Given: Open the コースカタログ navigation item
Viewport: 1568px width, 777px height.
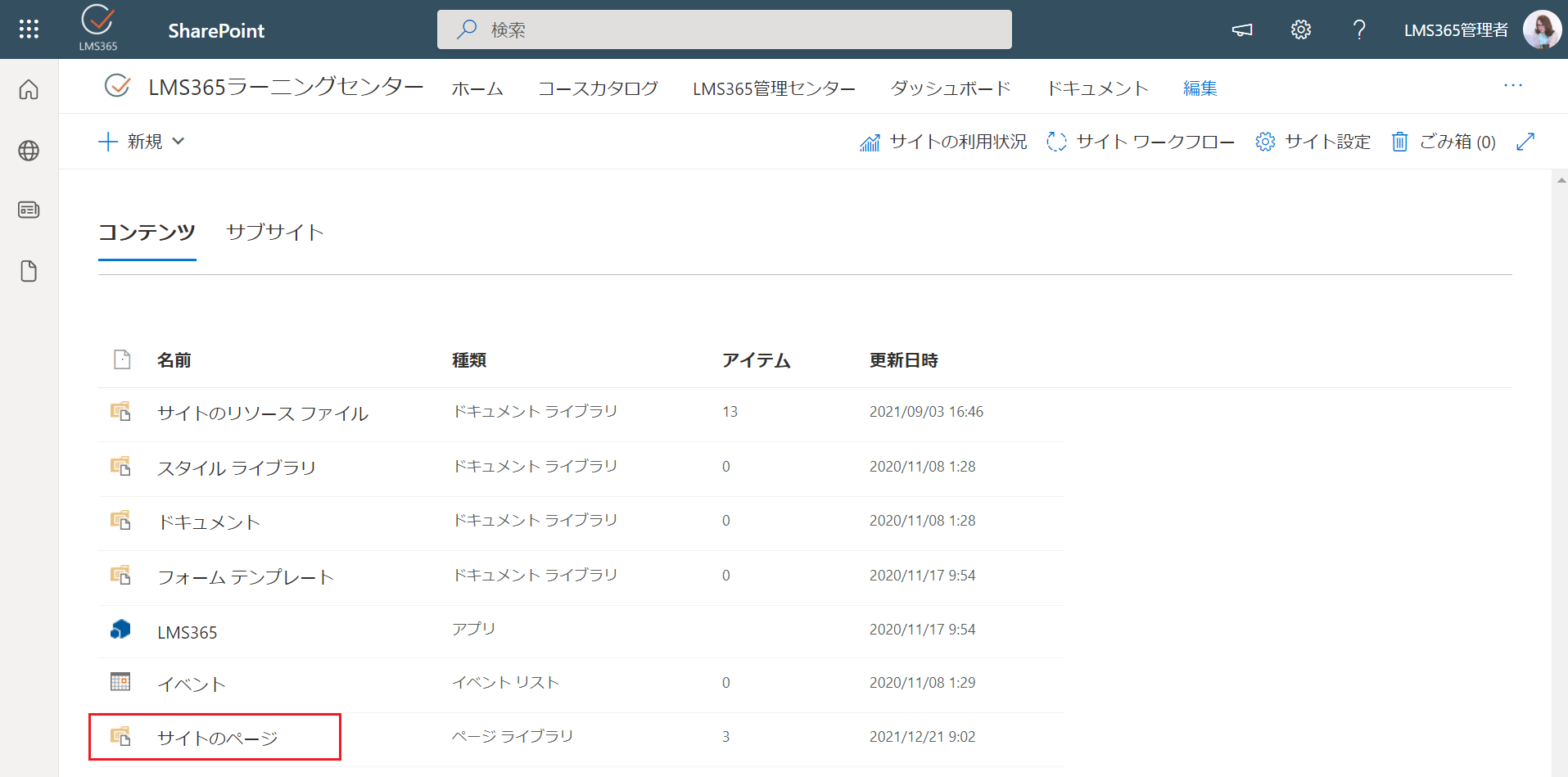Looking at the screenshot, I should (x=598, y=88).
